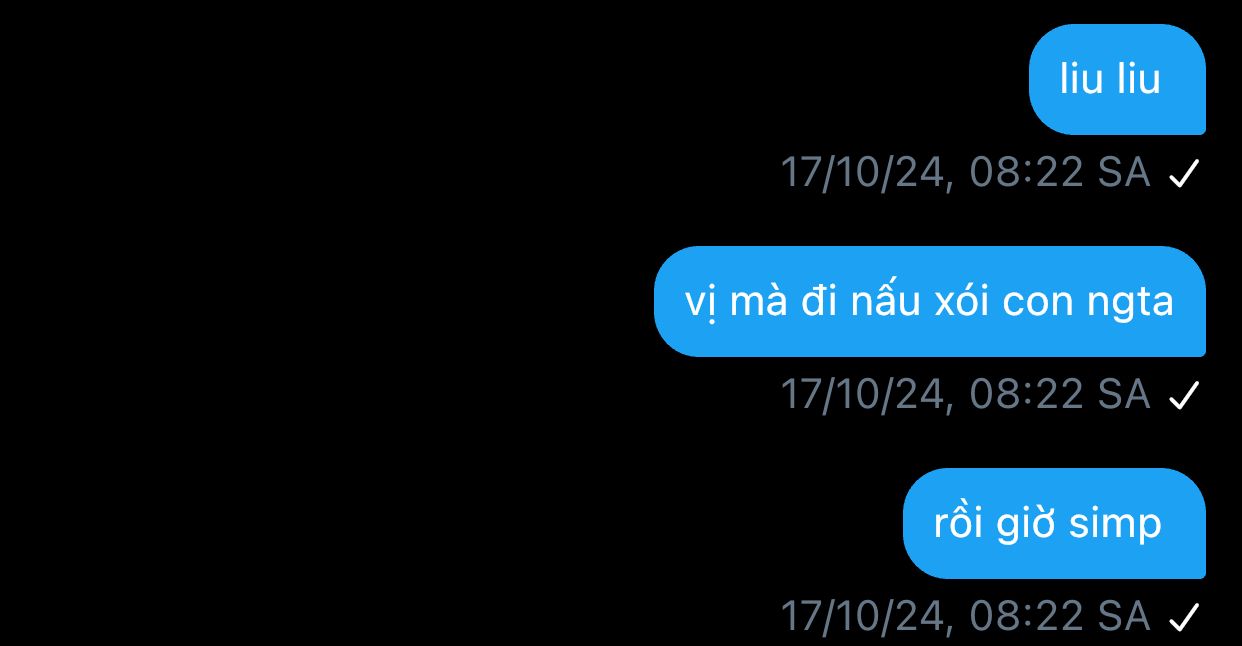This screenshot has height=646, width=1242.
Task: Open the "rồi giờ simp" message bubble
Action: point(1054,523)
